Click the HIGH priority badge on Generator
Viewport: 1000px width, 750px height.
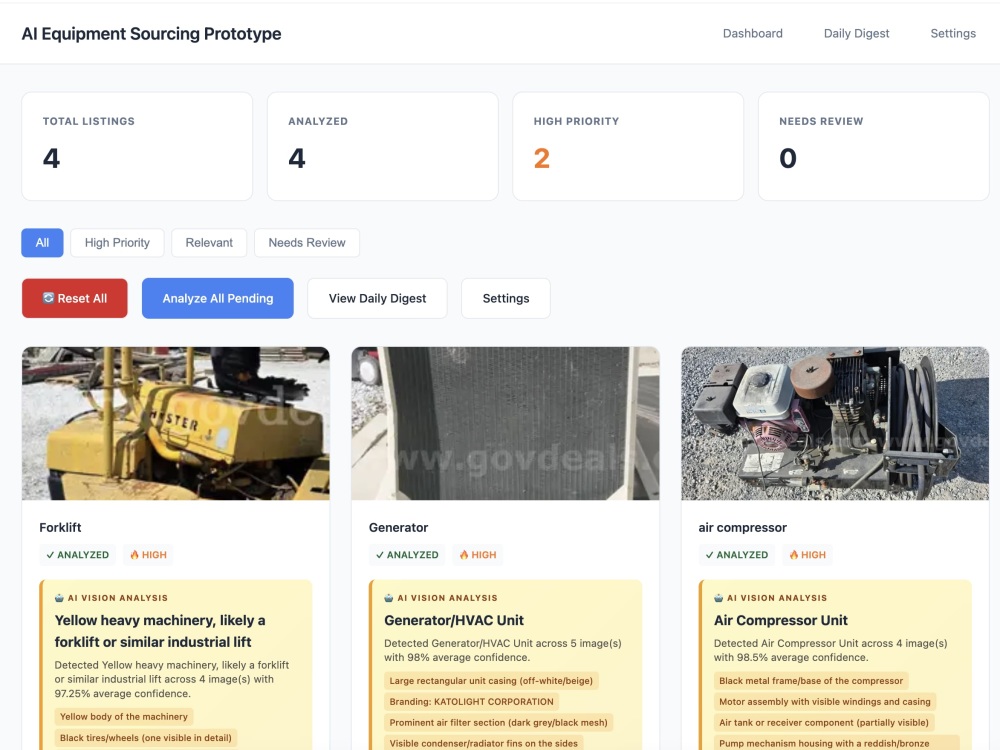click(478, 555)
